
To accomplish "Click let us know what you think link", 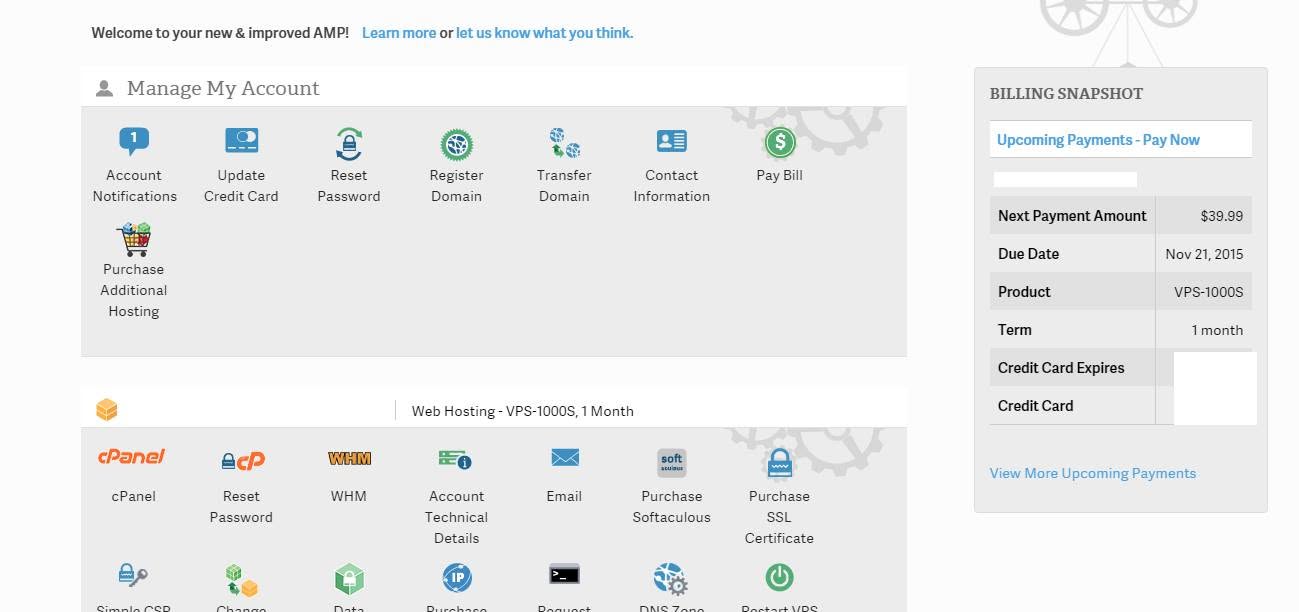I will point(545,33).
